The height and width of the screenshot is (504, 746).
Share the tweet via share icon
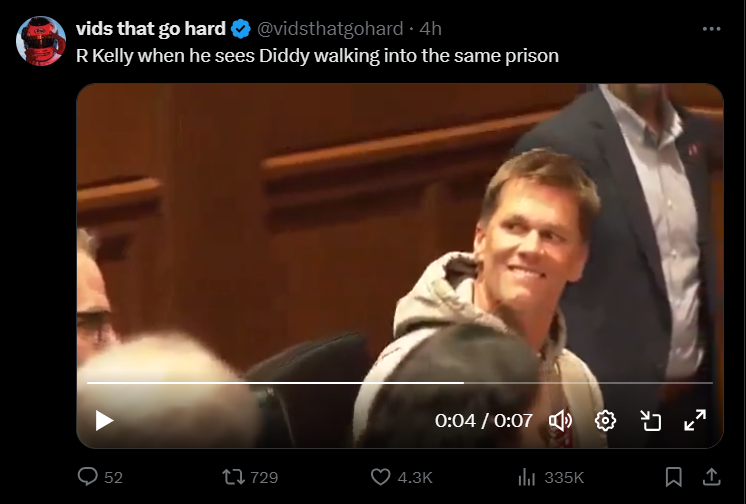[711, 477]
